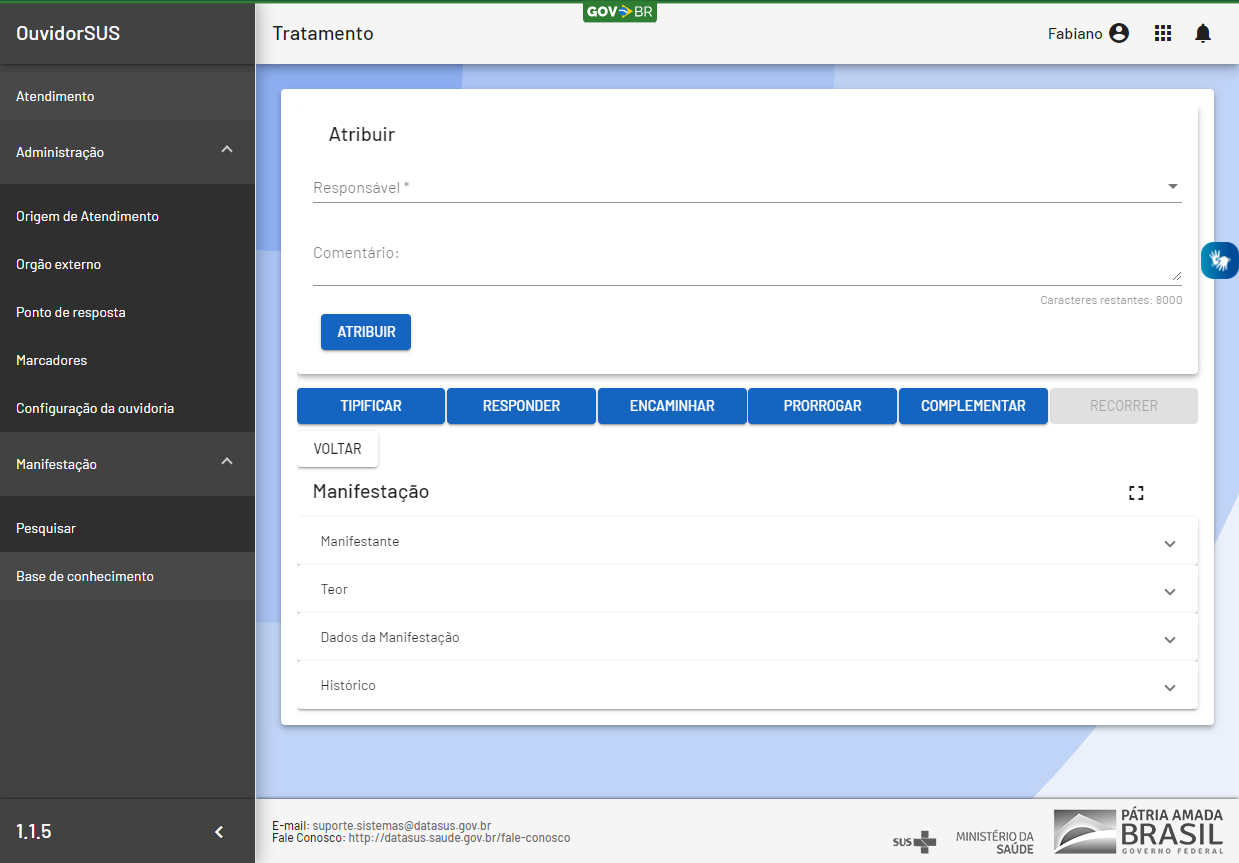The height and width of the screenshot is (863, 1239).
Task: Open the notifications bell icon
Action: (1203, 34)
